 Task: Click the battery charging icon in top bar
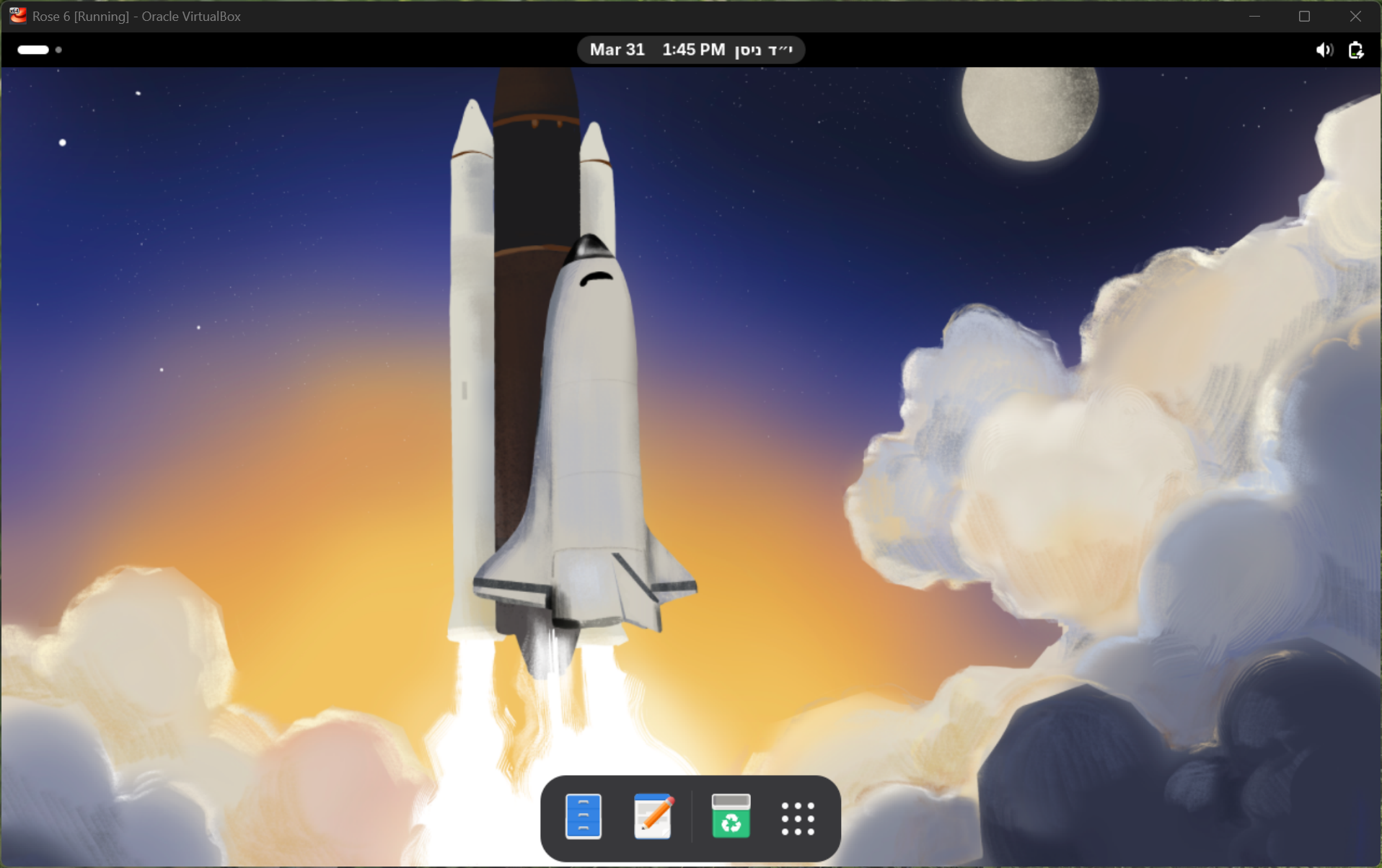tap(1356, 50)
